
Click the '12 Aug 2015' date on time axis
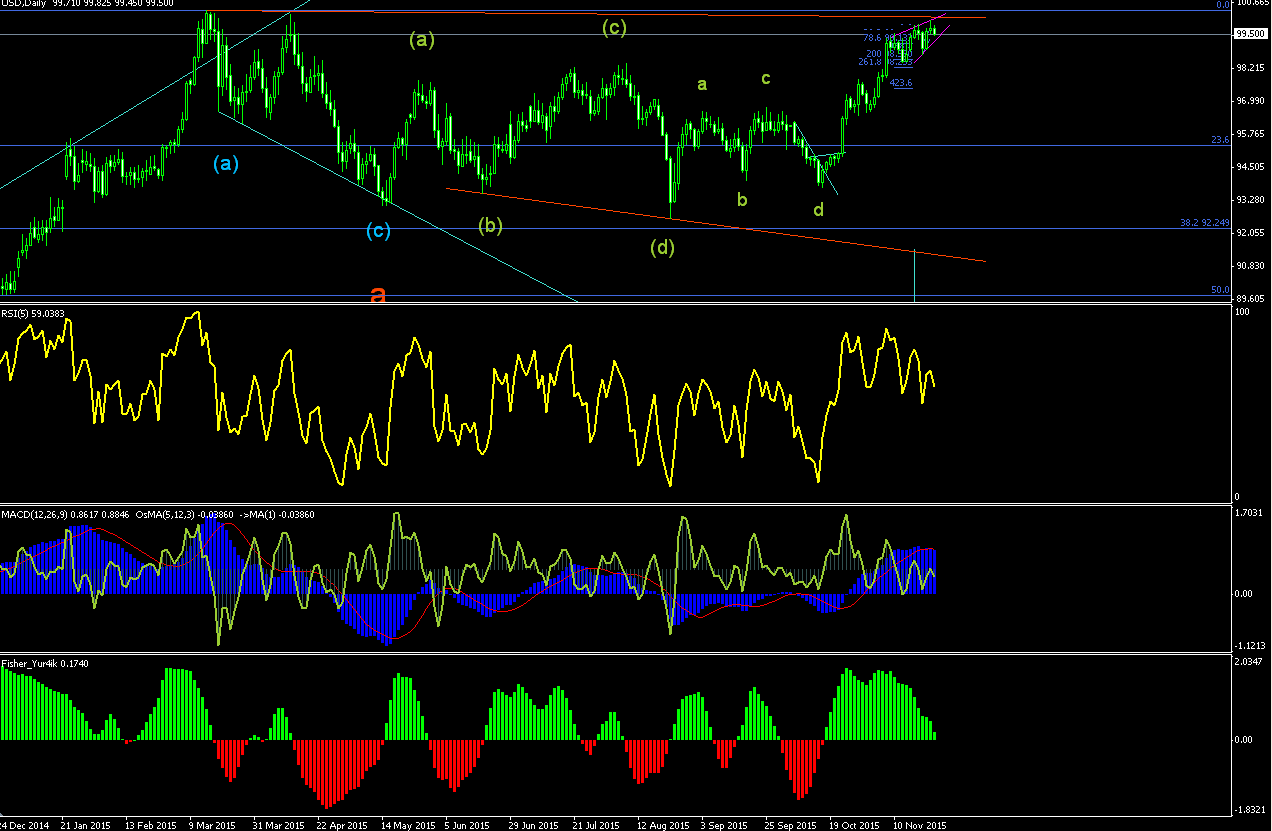[662, 825]
